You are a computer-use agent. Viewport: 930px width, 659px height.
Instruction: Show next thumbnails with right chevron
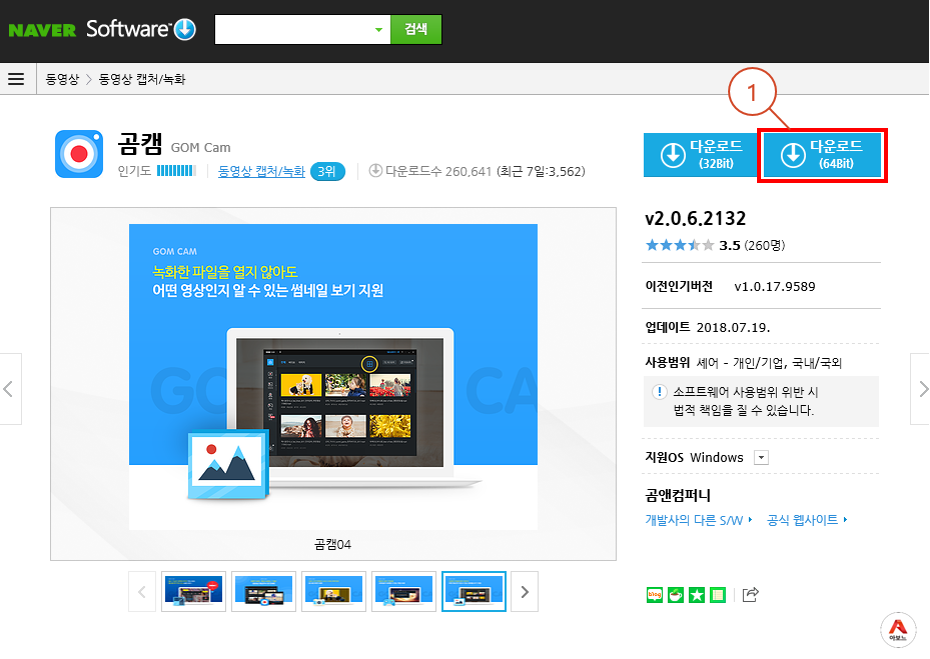(524, 591)
